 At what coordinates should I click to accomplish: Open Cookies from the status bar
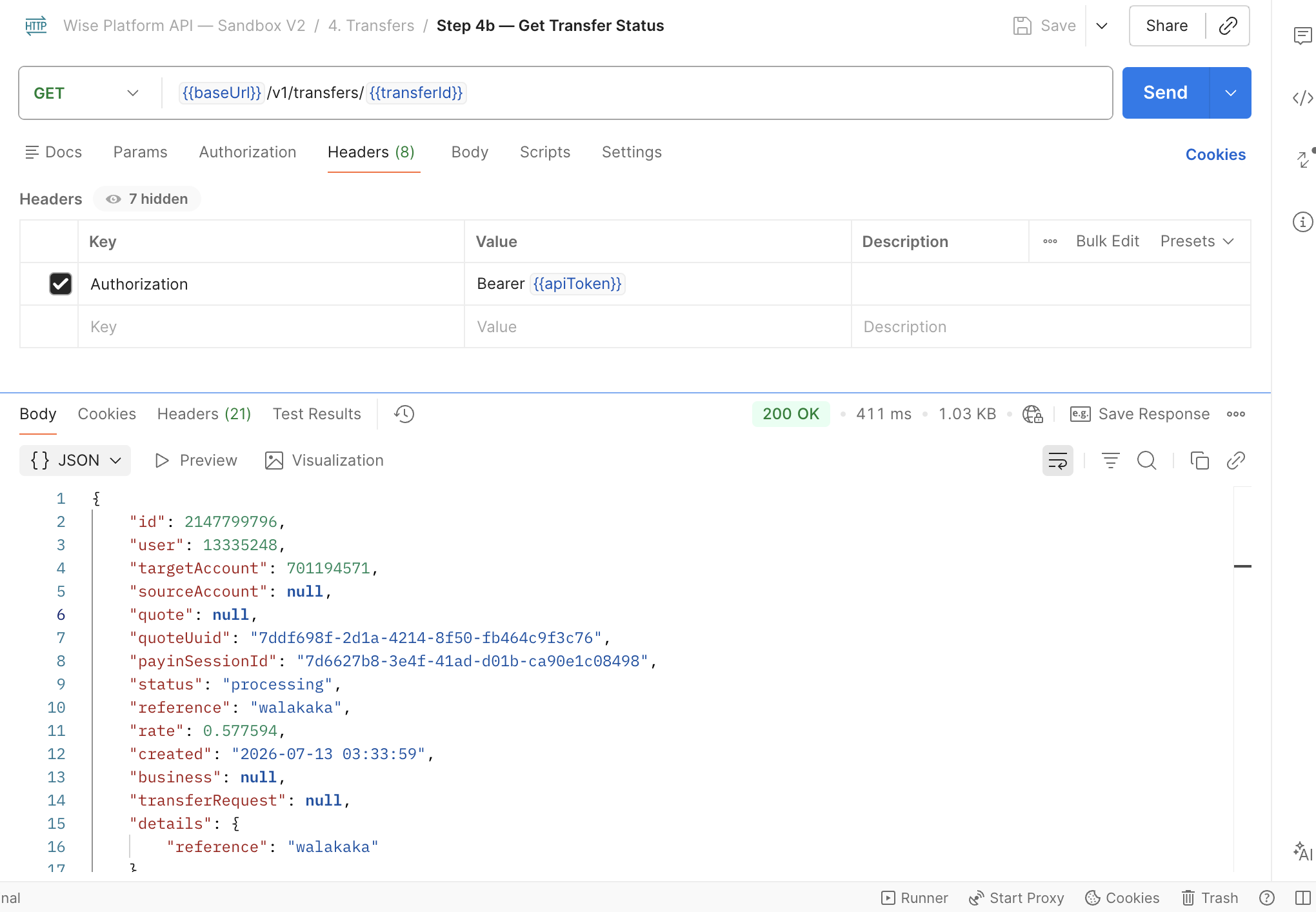[1122, 898]
